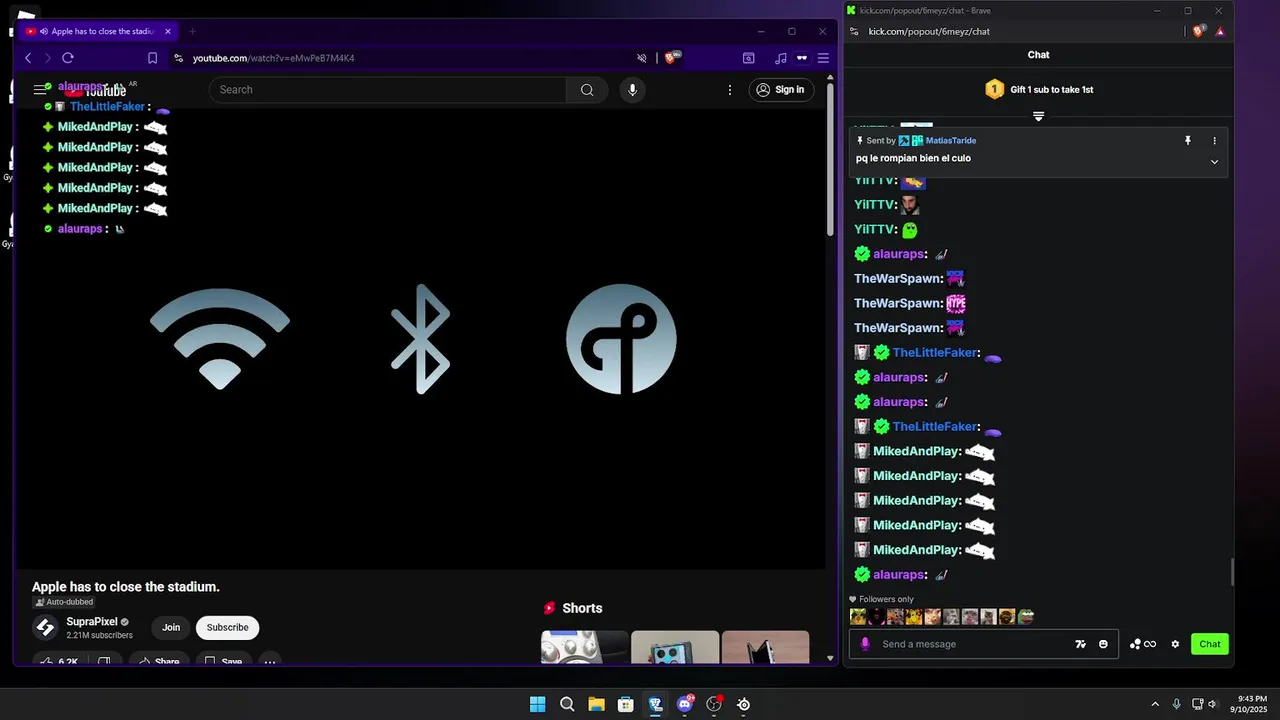1280x720 pixels.
Task: Open the emoji picker in chat box
Action: pos(1103,644)
